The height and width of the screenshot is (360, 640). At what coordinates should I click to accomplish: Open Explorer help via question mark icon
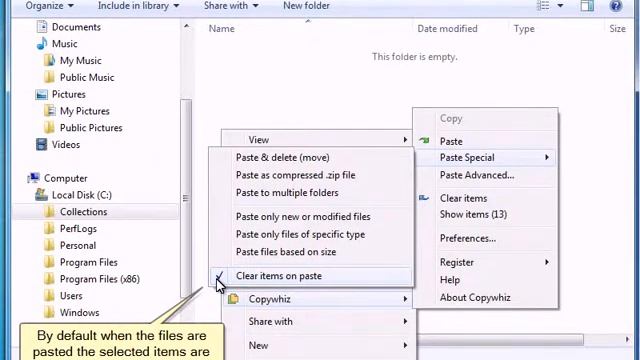616,6
